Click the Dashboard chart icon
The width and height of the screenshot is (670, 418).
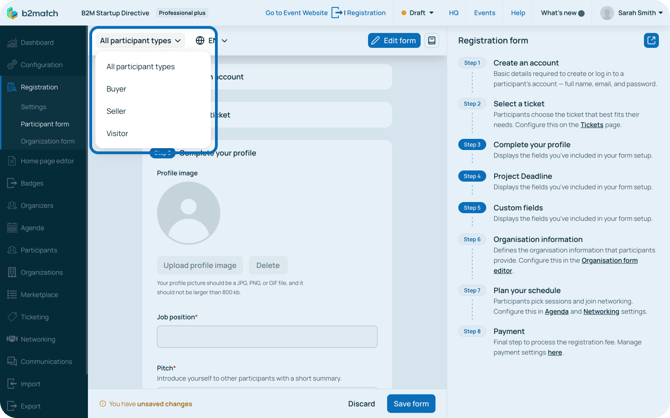(12, 42)
